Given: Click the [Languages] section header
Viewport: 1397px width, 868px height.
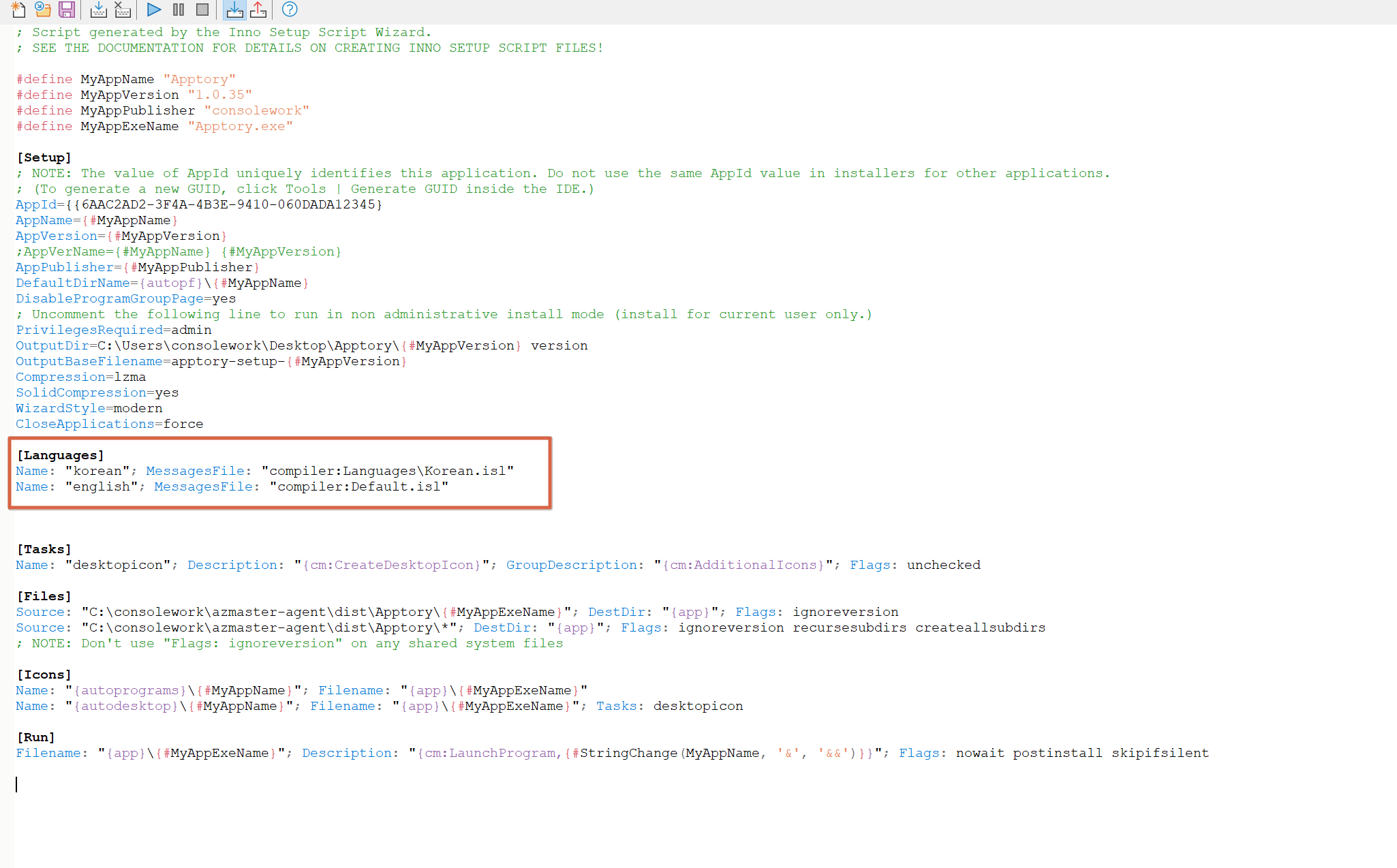Looking at the screenshot, I should (61, 455).
